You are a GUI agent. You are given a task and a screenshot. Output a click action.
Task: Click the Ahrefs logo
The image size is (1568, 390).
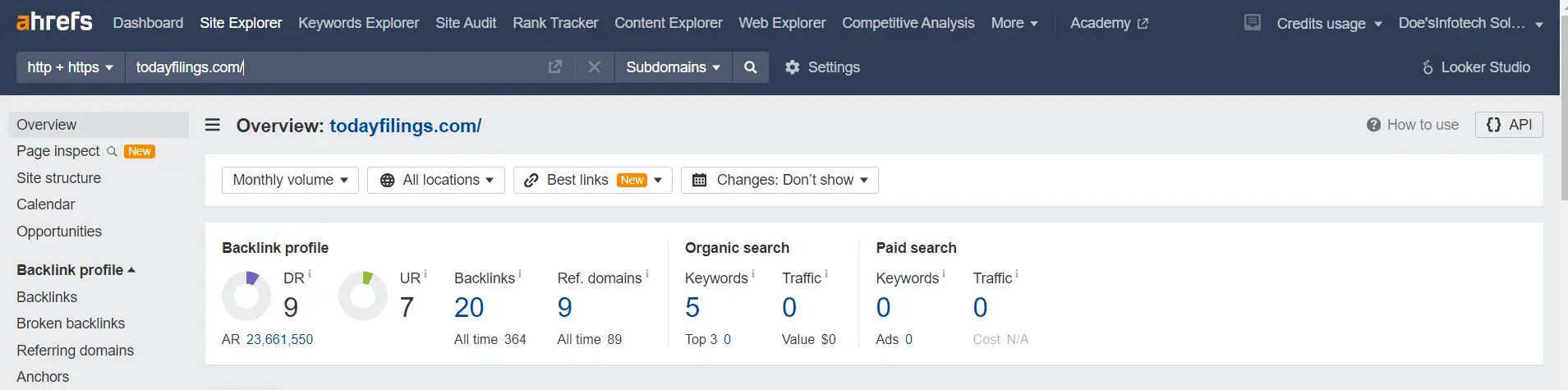point(54,21)
